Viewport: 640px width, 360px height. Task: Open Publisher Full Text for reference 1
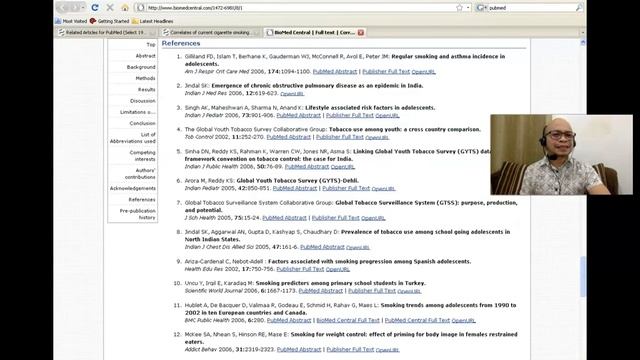coord(386,71)
